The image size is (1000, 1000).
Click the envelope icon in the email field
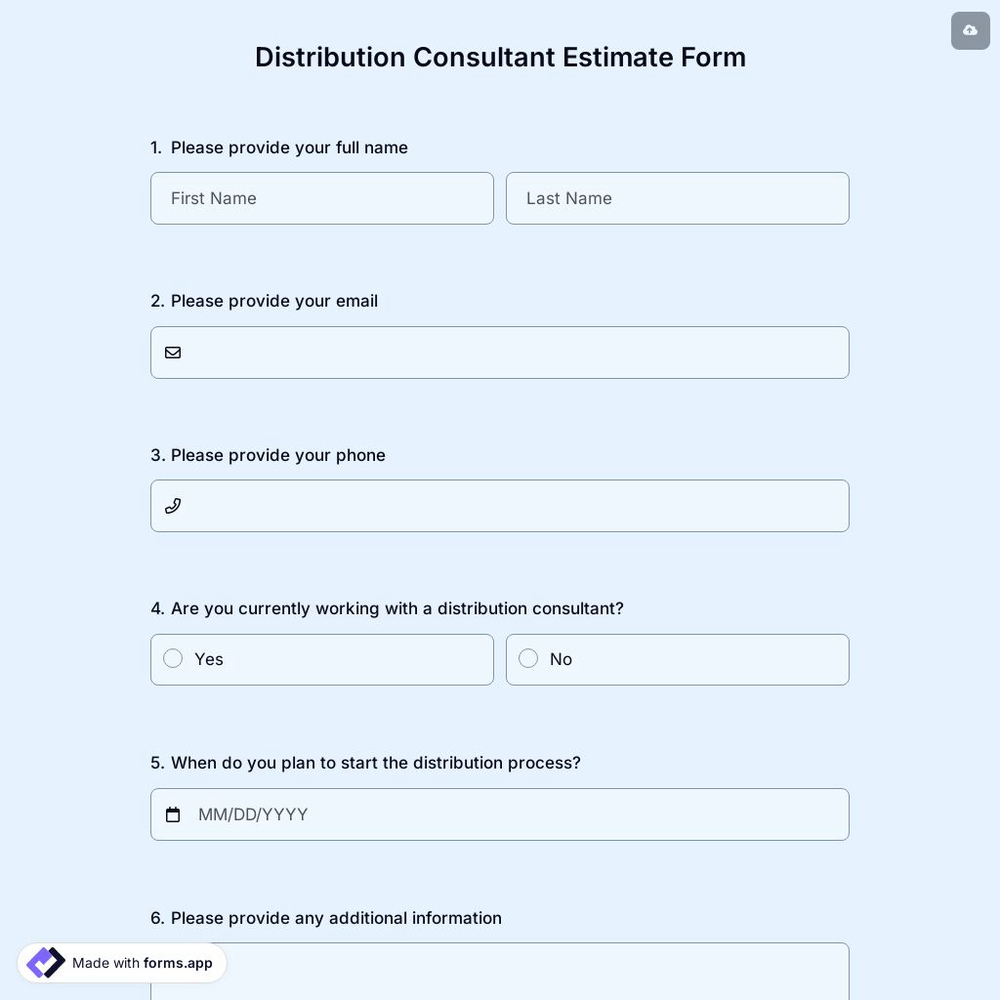pos(172,352)
